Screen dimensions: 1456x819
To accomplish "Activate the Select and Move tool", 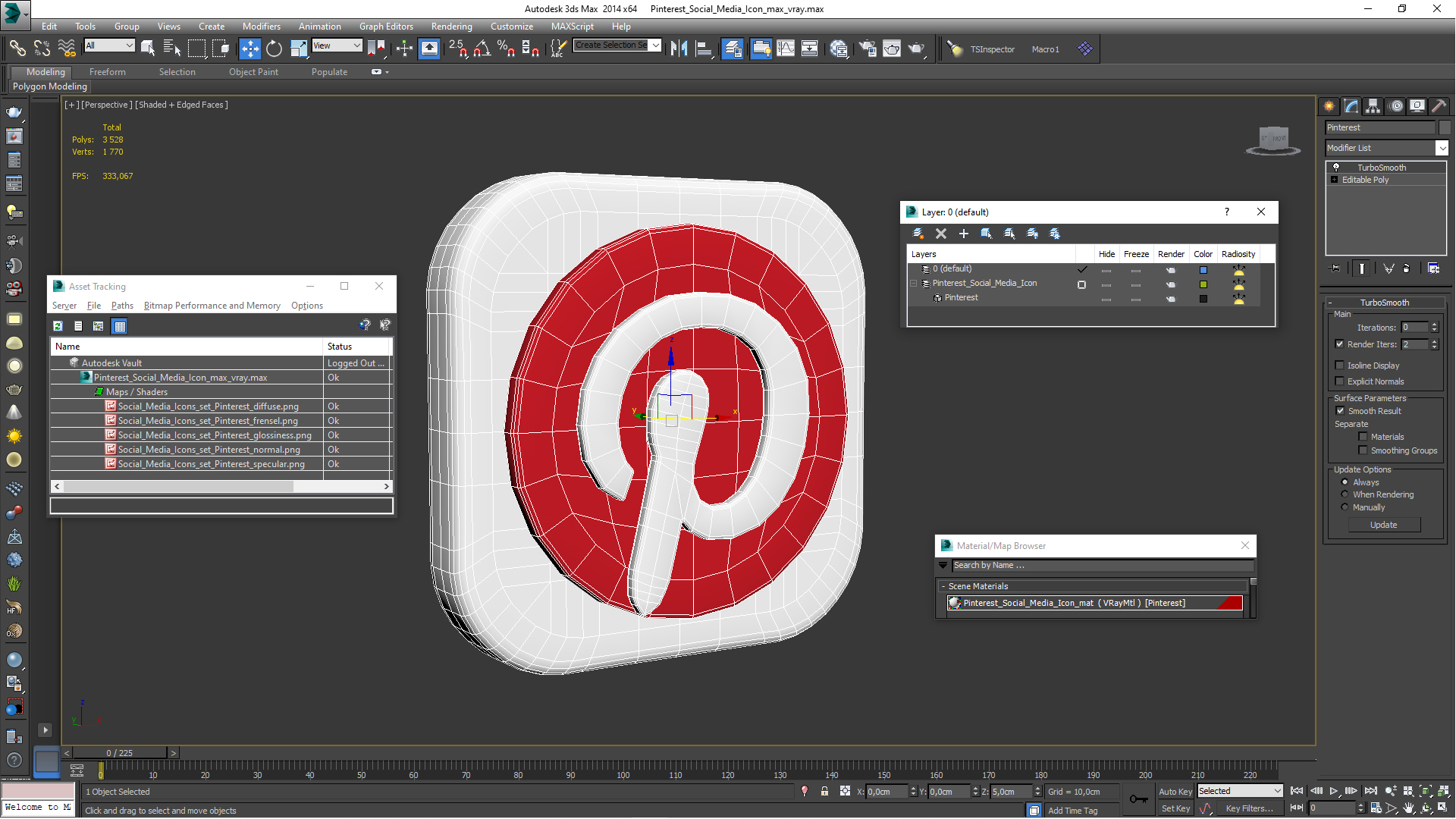I will tap(249, 49).
